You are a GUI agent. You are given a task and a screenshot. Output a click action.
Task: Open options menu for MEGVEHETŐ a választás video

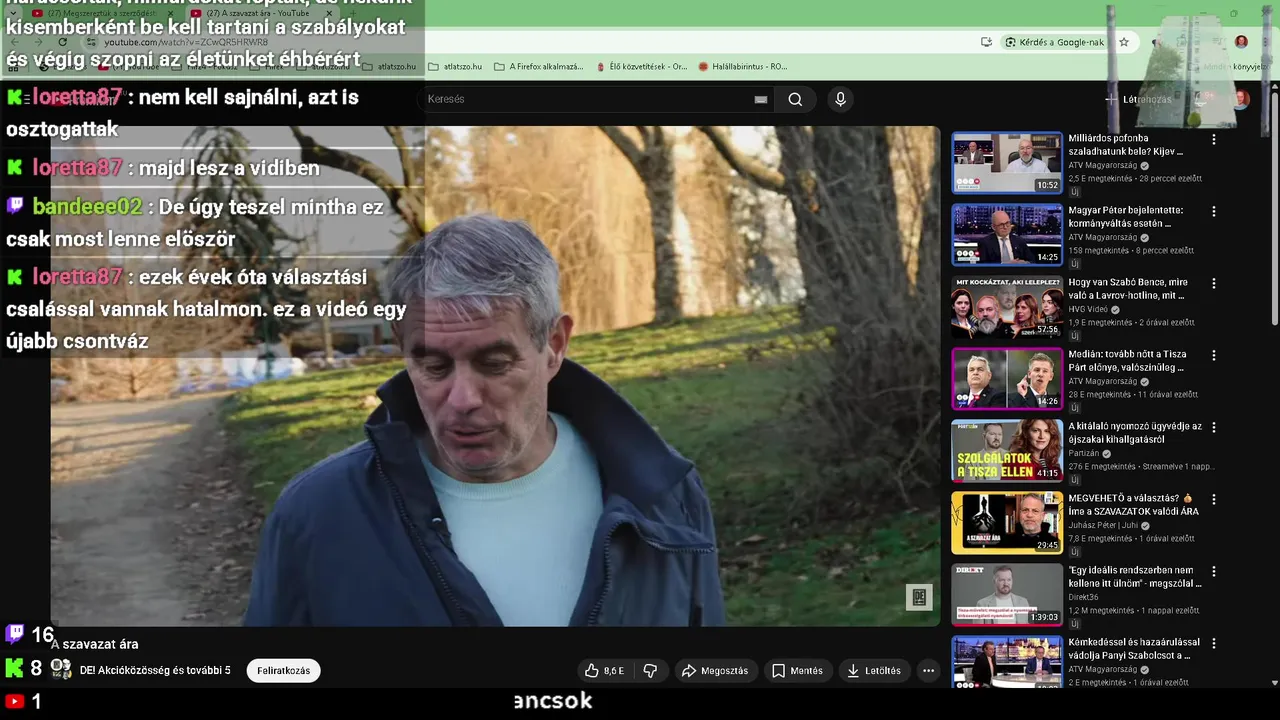1214,500
